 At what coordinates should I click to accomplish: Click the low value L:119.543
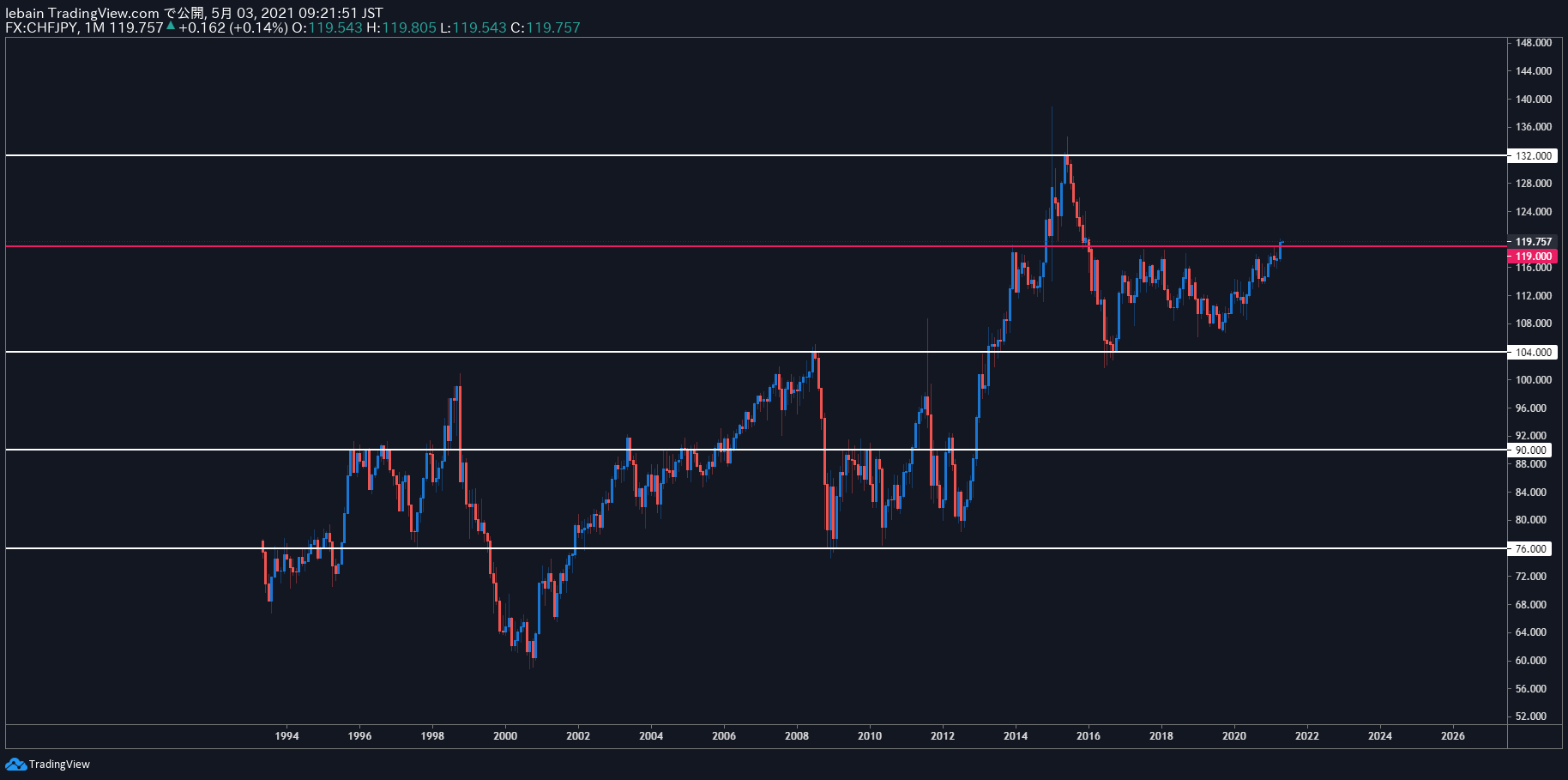(473, 27)
